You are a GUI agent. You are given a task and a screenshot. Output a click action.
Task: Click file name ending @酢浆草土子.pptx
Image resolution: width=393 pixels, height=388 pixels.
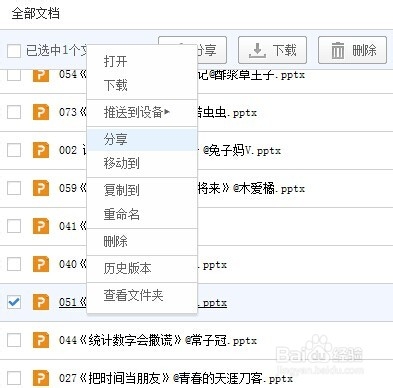[x=251, y=75]
